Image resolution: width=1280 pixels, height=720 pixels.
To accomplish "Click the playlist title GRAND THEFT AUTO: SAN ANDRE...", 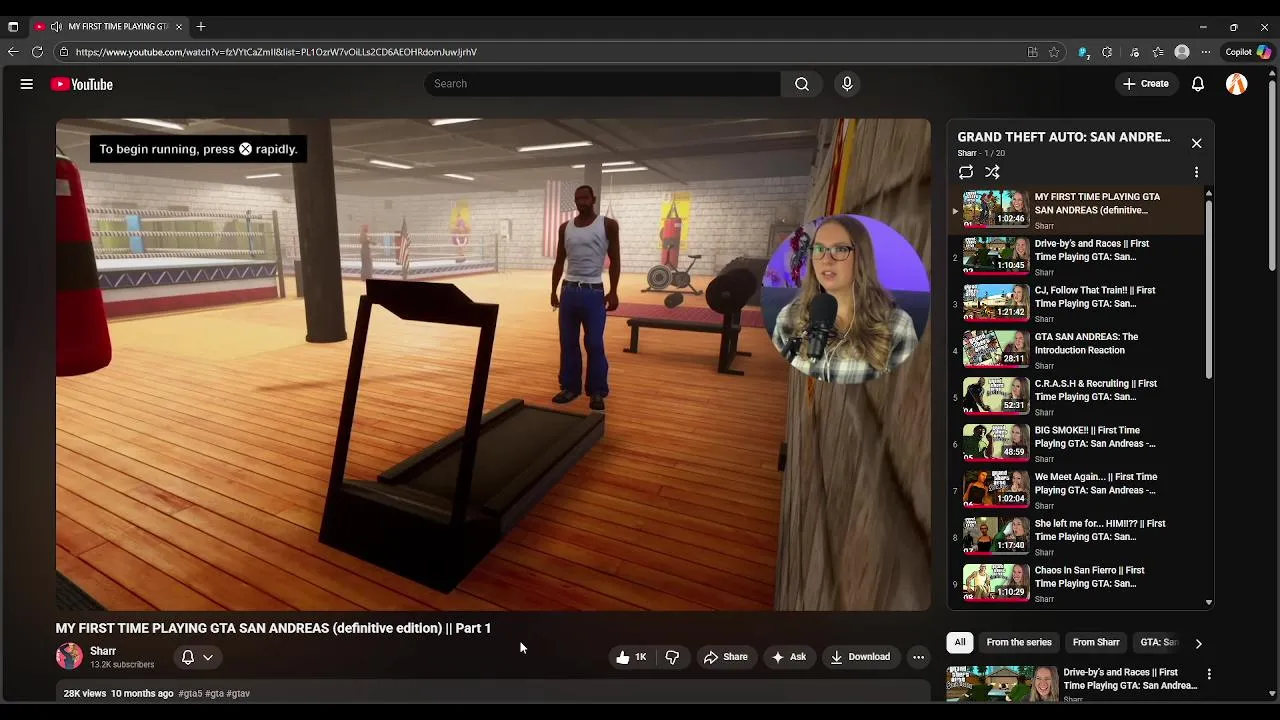I will coord(1063,137).
